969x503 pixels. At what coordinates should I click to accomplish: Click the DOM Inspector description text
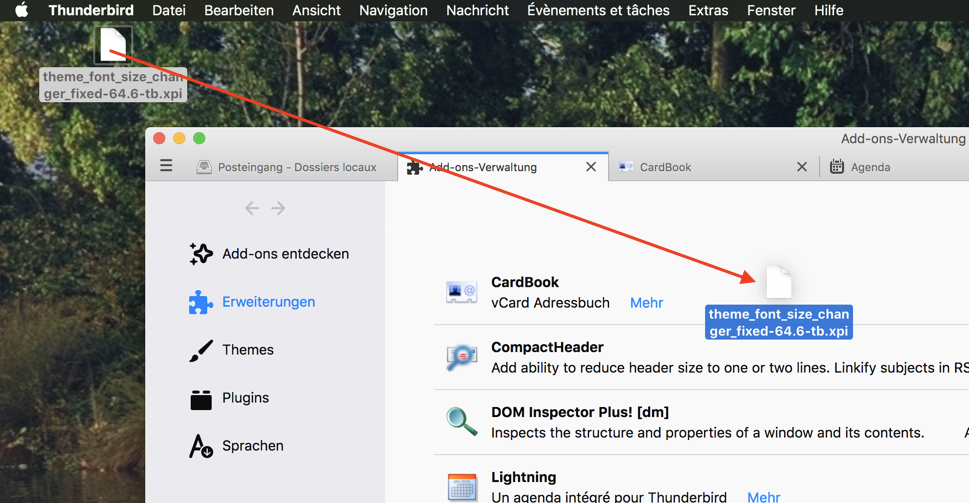coord(708,433)
